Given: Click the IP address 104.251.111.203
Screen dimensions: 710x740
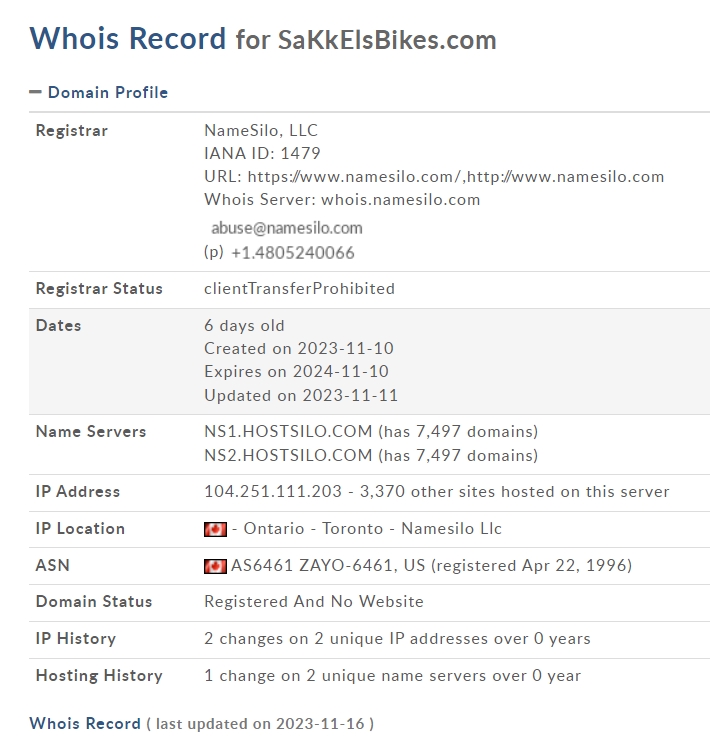Looking at the screenshot, I should (x=273, y=492).
